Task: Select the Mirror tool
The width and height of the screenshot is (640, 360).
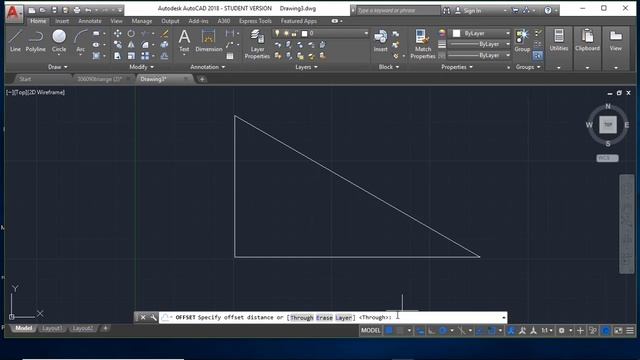Action: click(x=131, y=44)
